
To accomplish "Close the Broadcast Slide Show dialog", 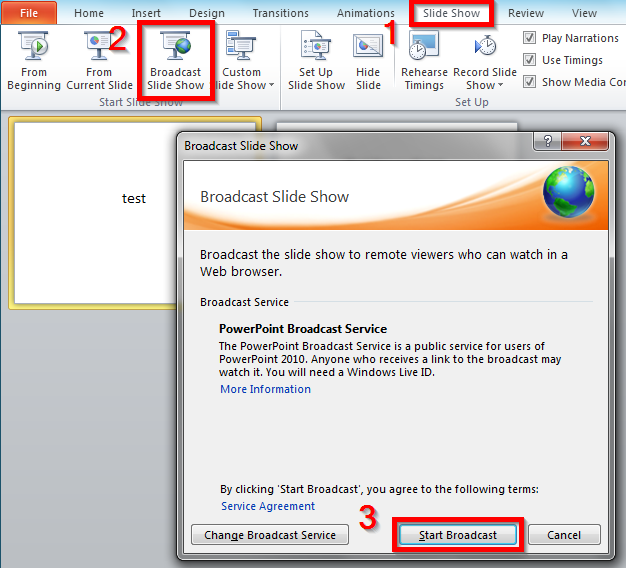I will click(585, 141).
